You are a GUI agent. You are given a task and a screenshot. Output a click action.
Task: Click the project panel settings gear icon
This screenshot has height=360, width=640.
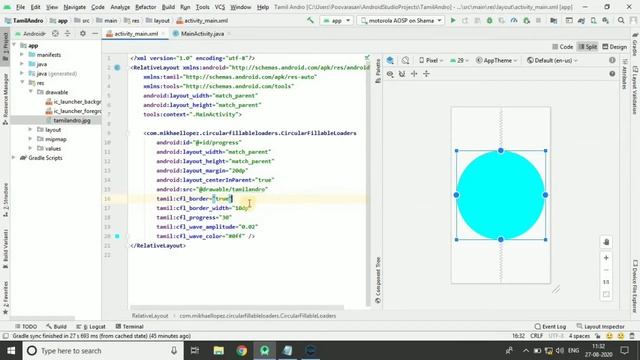83,33
